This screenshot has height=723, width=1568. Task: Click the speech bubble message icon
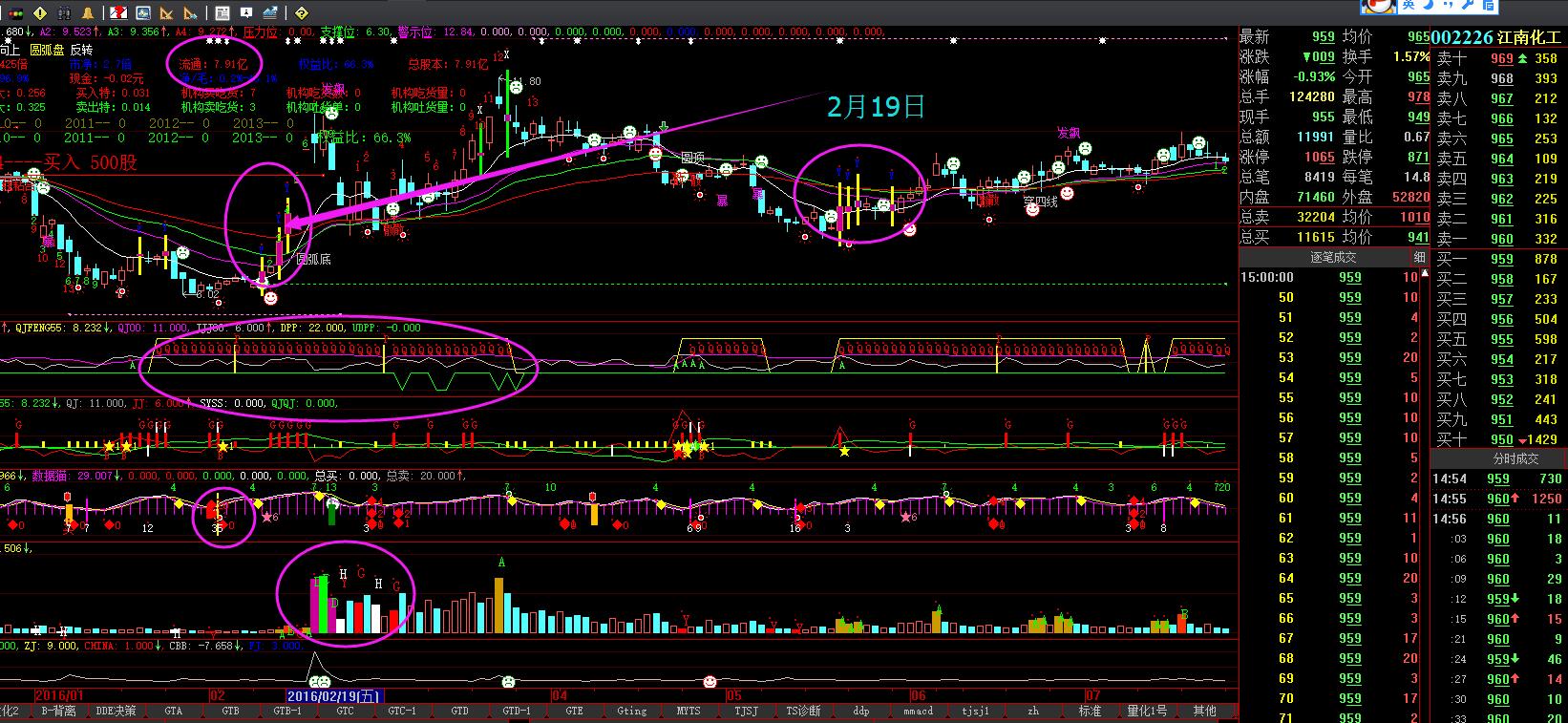coord(245,13)
